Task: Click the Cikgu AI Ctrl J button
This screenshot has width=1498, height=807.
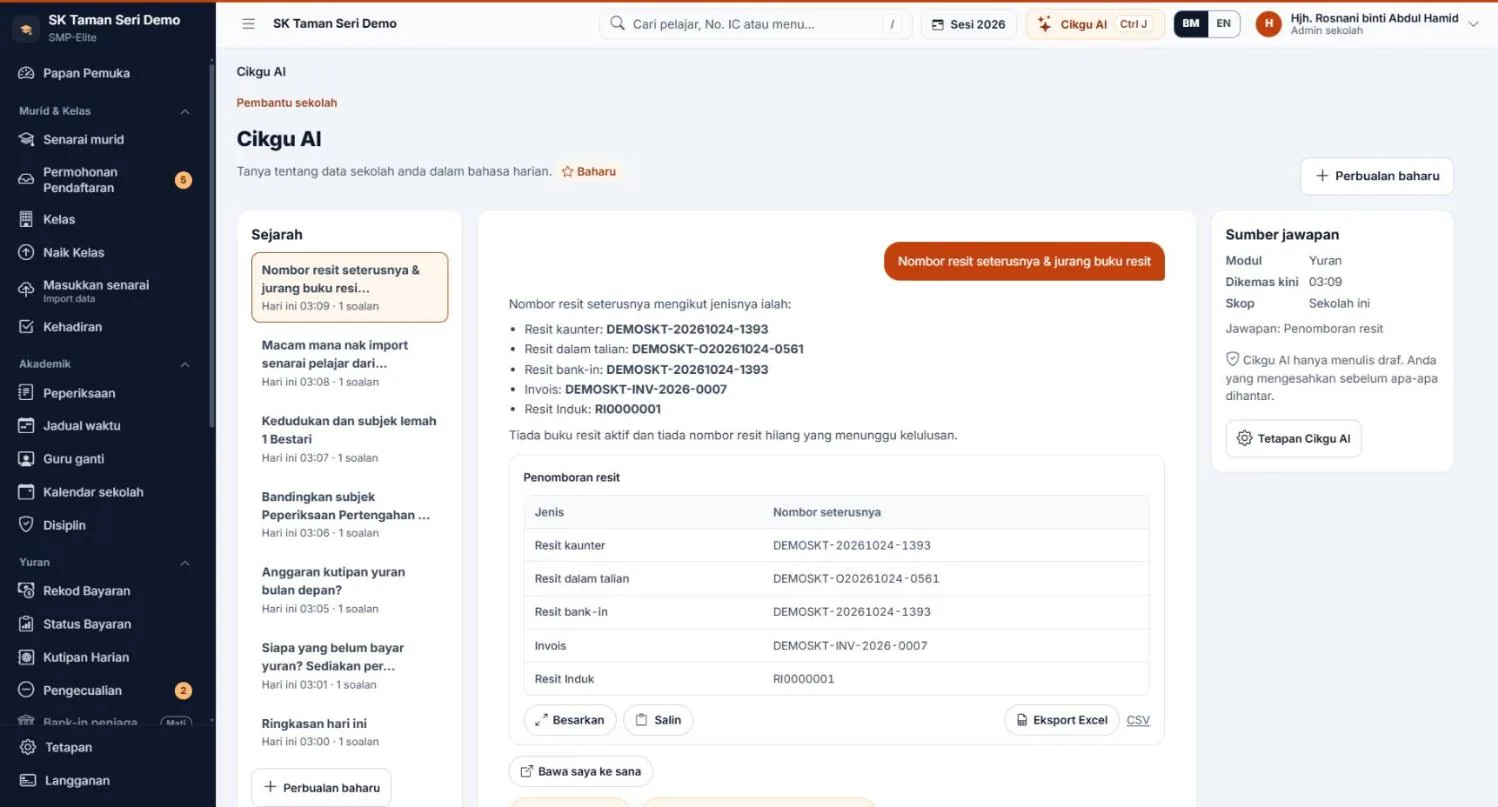Action: coord(1095,24)
